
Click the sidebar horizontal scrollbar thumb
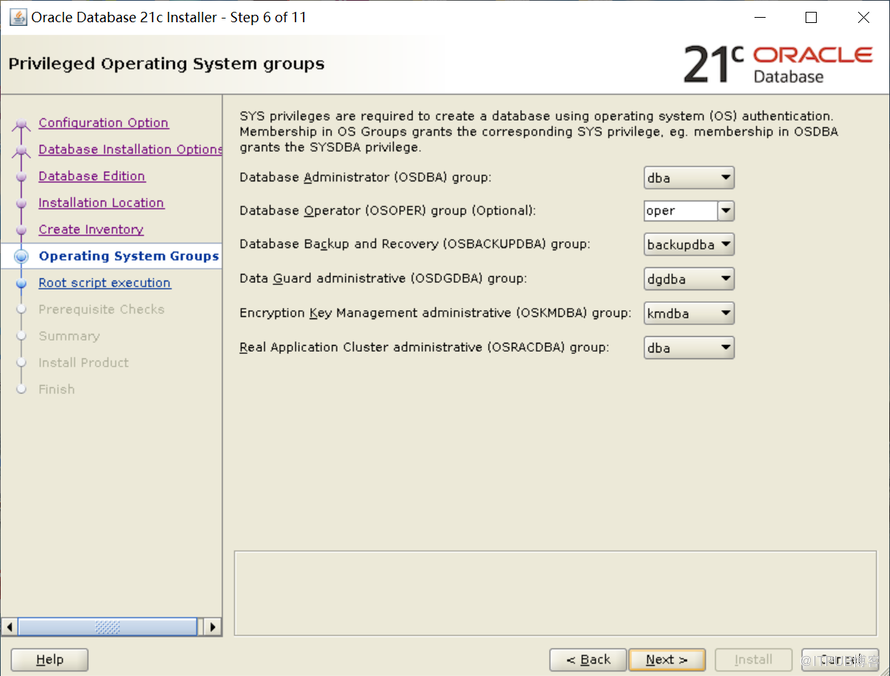(107, 627)
